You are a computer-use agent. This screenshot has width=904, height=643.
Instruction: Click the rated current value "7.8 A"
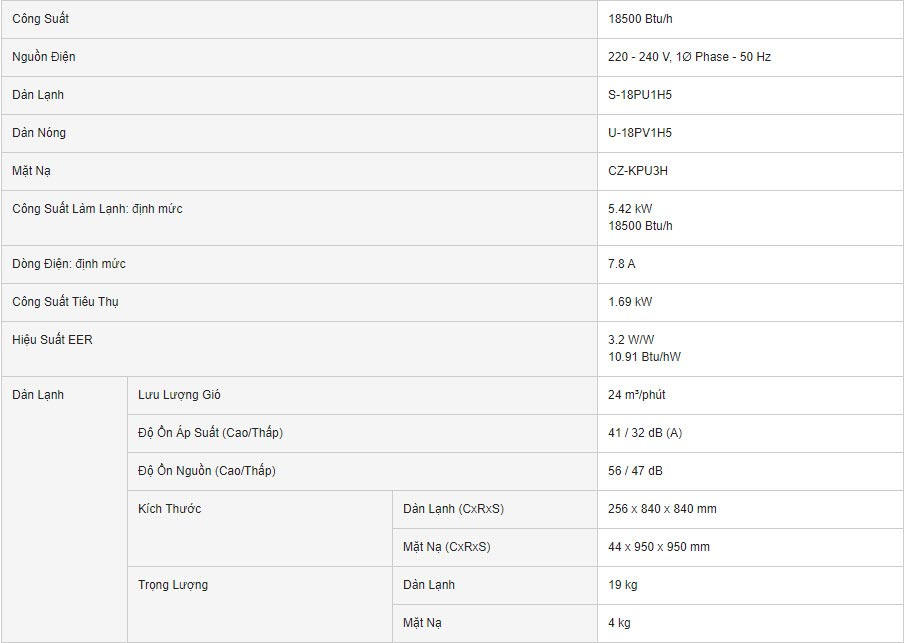(622, 264)
